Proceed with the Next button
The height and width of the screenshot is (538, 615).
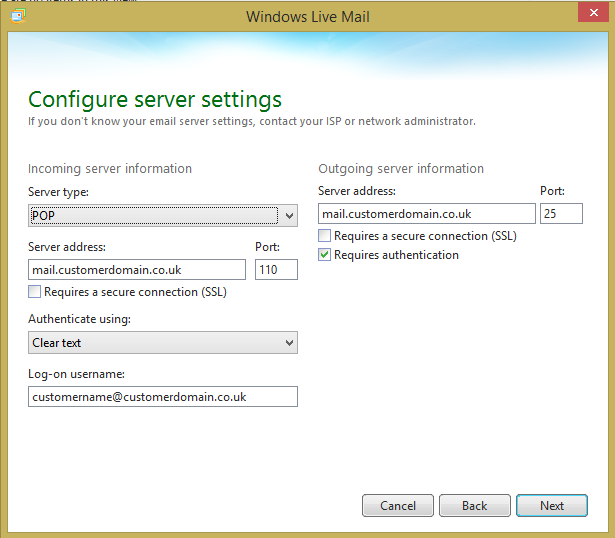(x=552, y=506)
